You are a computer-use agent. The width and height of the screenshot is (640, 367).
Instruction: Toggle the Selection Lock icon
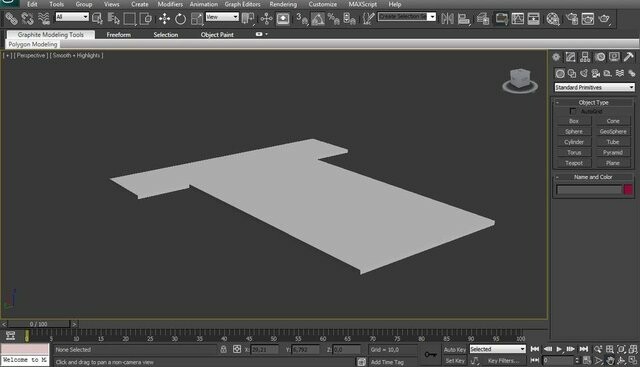pos(223,349)
